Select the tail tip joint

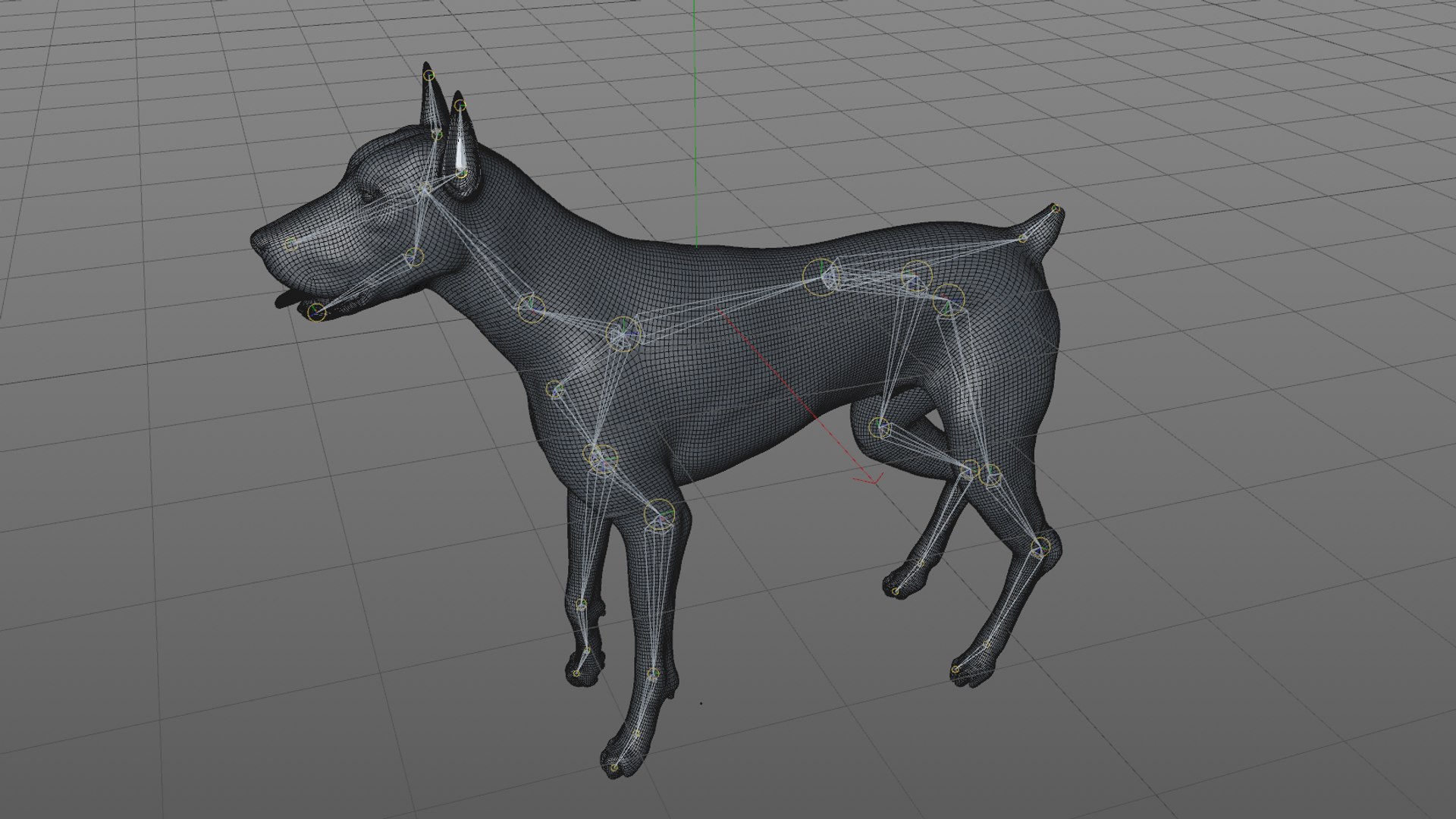1055,209
